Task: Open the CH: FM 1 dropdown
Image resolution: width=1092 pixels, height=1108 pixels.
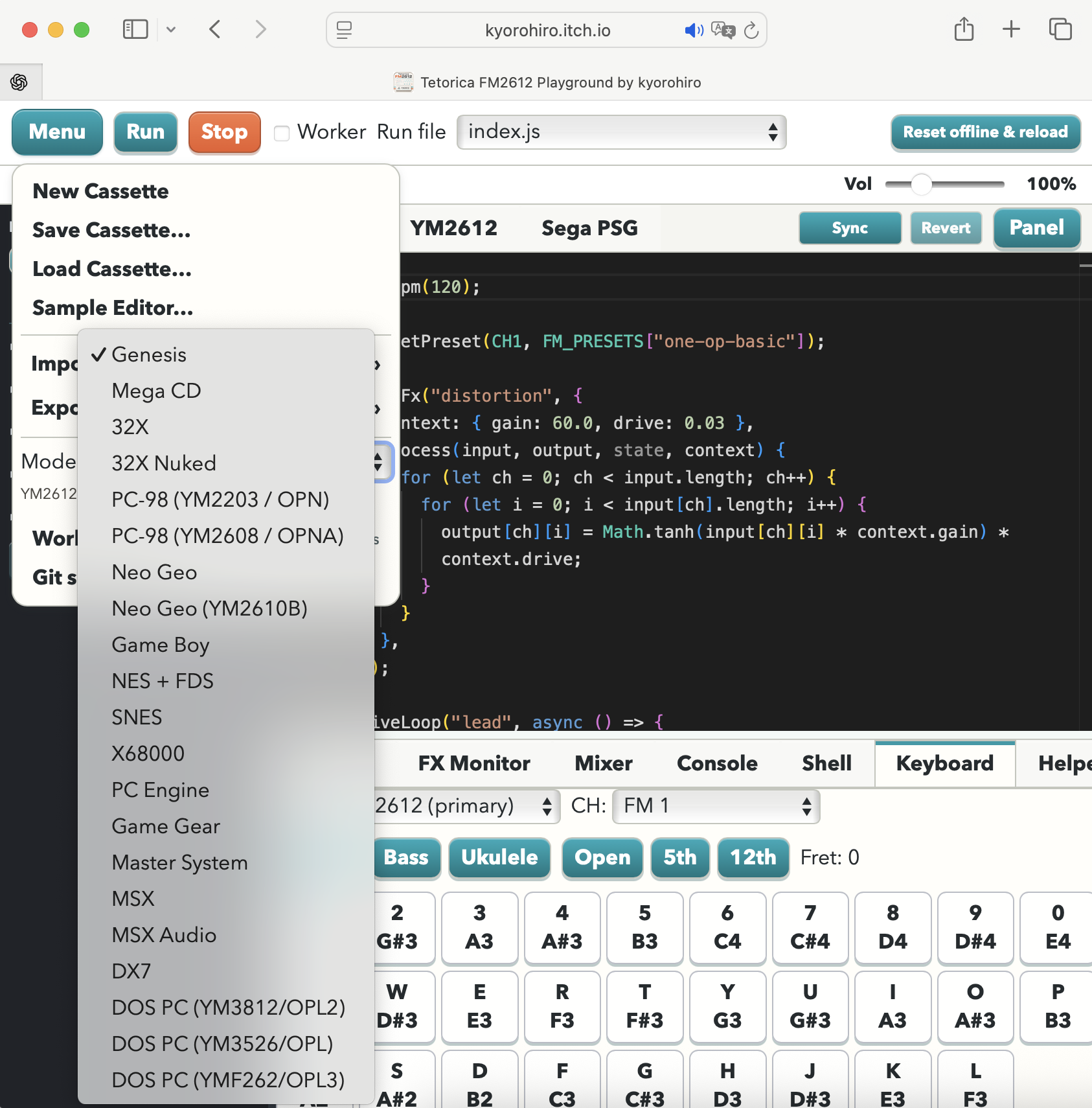Action: tap(716, 806)
